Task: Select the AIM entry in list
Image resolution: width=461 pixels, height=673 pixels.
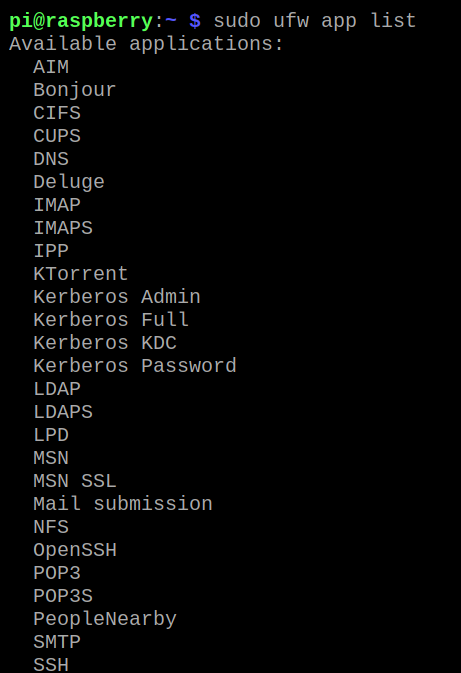Action: point(51,67)
